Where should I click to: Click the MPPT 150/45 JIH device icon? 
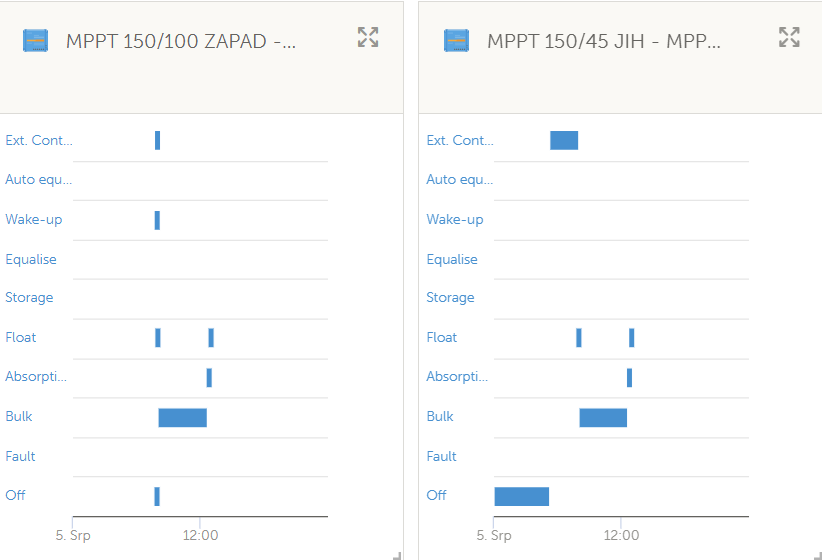(457, 41)
